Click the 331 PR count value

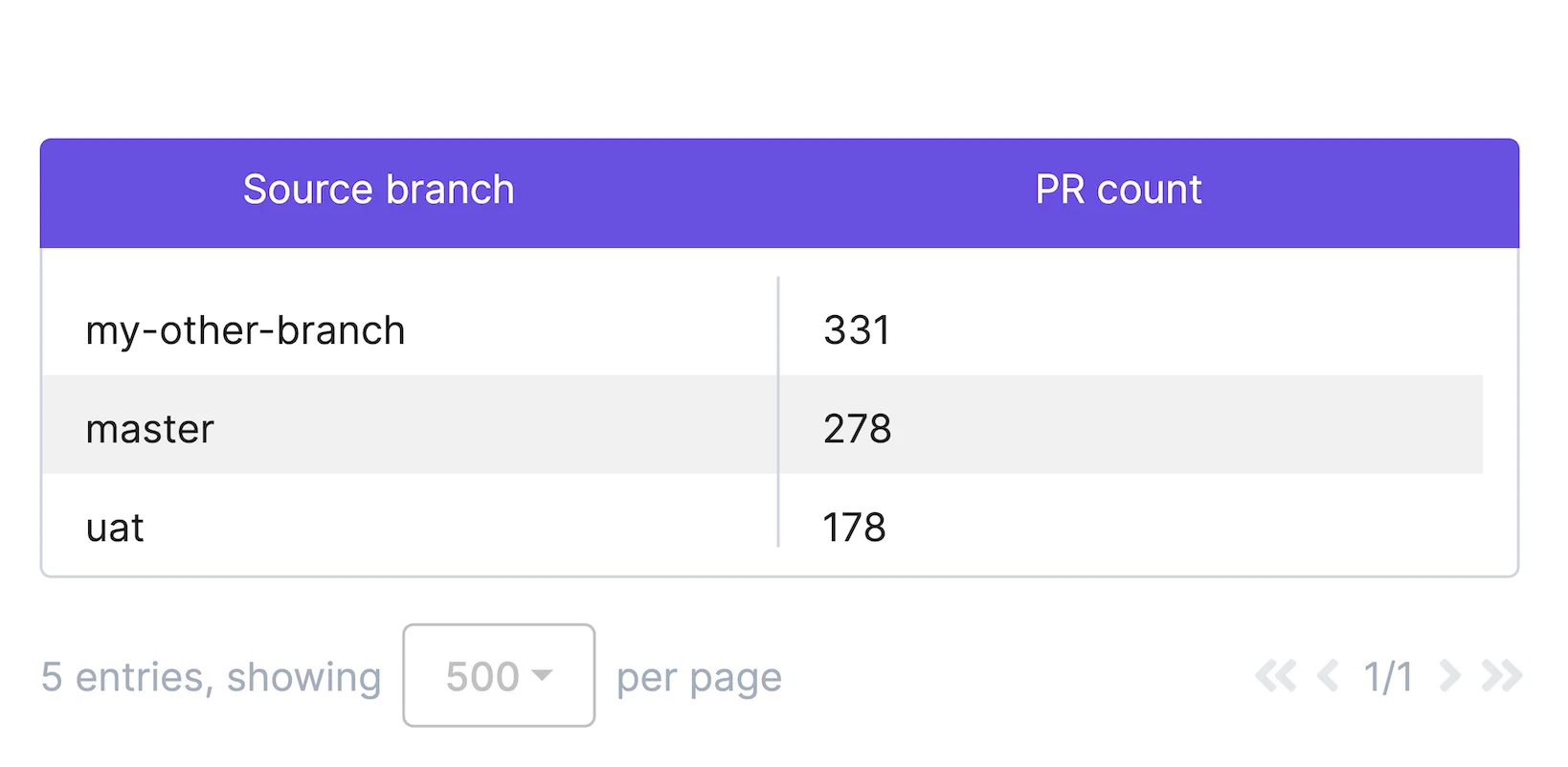pos(857,329)
